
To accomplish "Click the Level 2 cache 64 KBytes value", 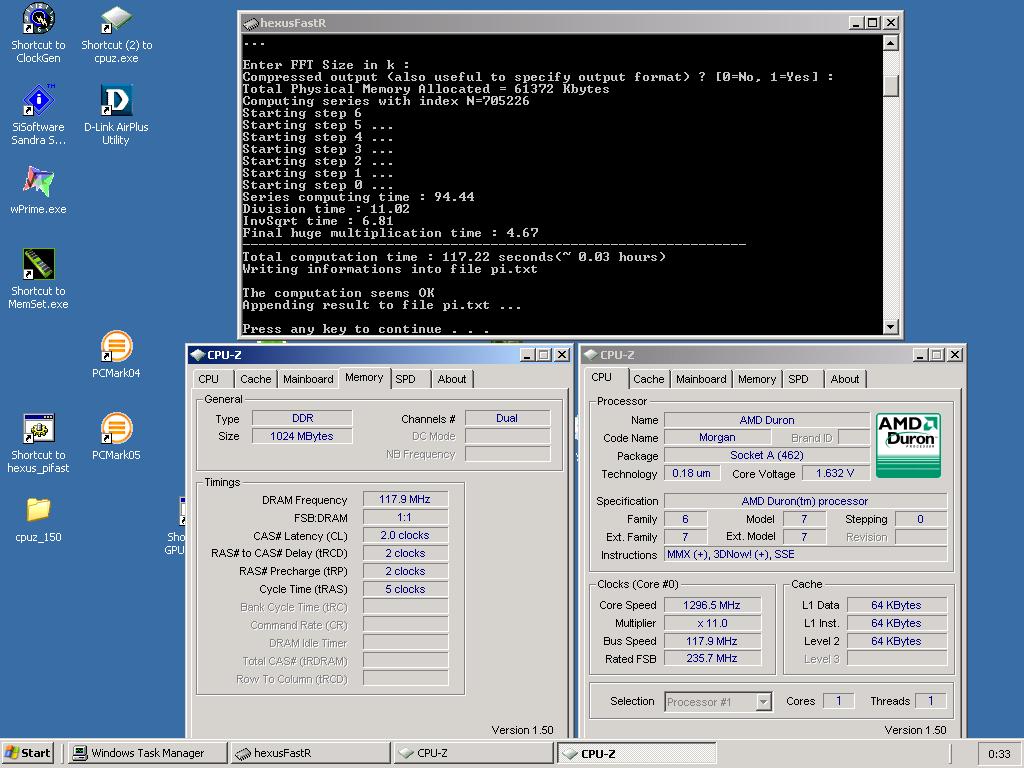I will [x=896, y=641].
